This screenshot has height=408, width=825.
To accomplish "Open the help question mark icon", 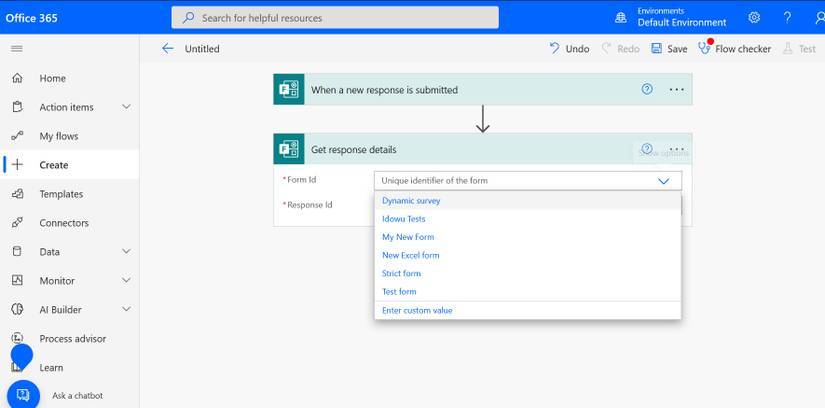I will (x=787, y=17).
